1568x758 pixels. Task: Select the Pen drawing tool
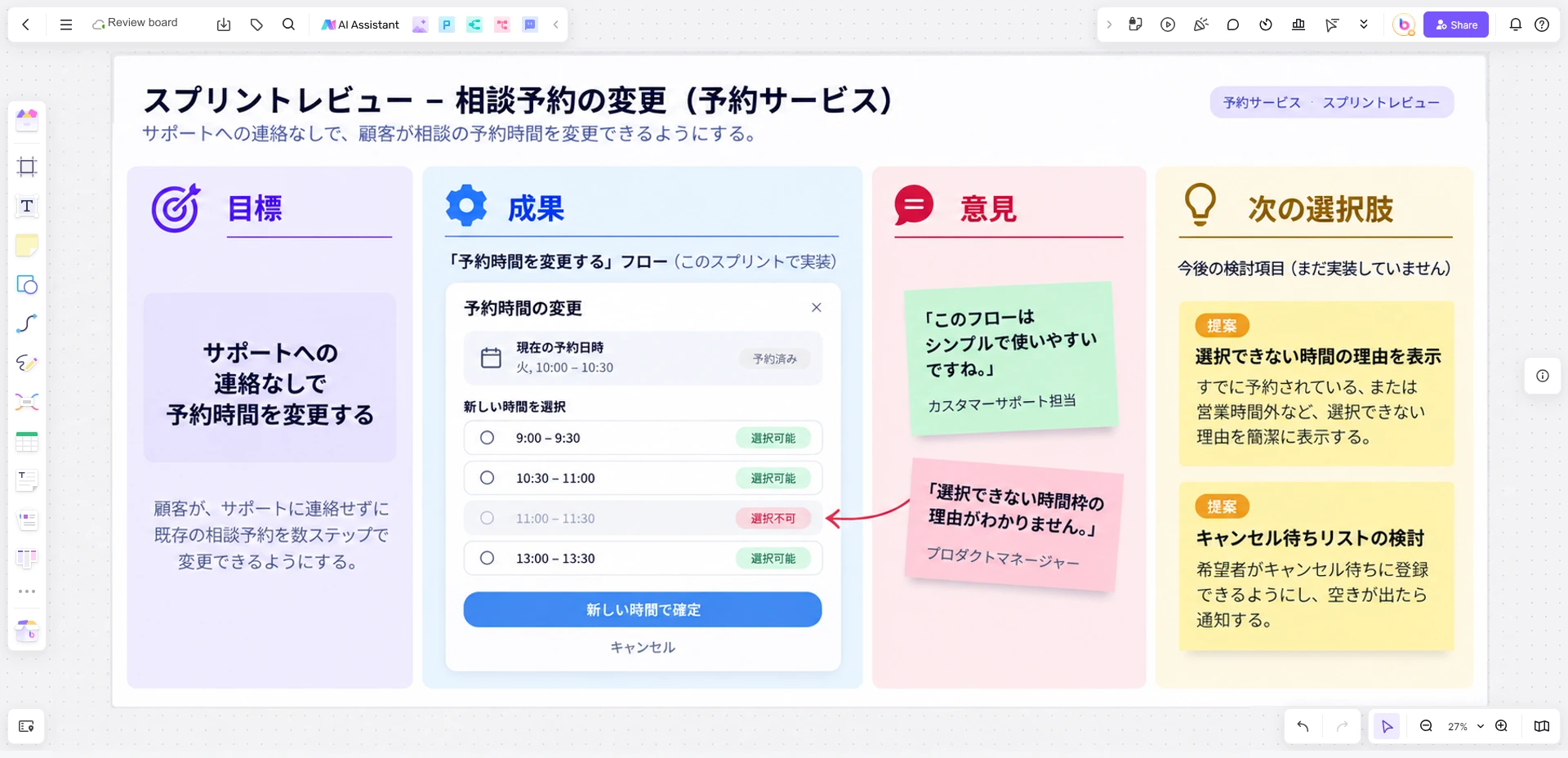27,363
